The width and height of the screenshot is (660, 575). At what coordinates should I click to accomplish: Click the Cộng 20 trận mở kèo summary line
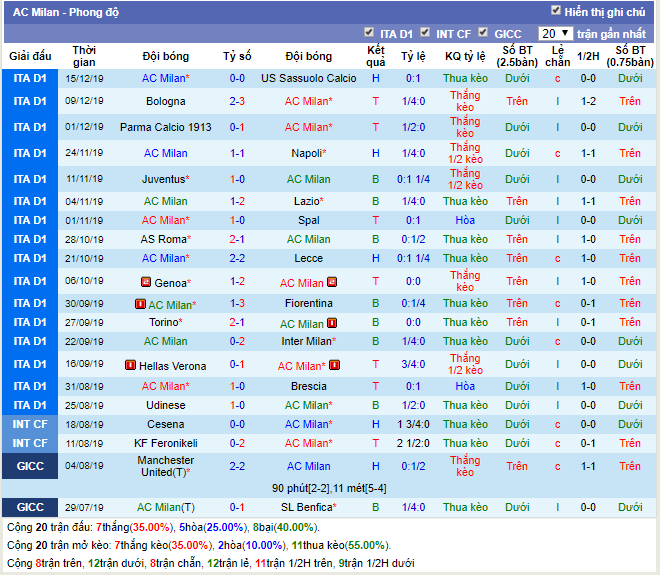pos(199,545)
